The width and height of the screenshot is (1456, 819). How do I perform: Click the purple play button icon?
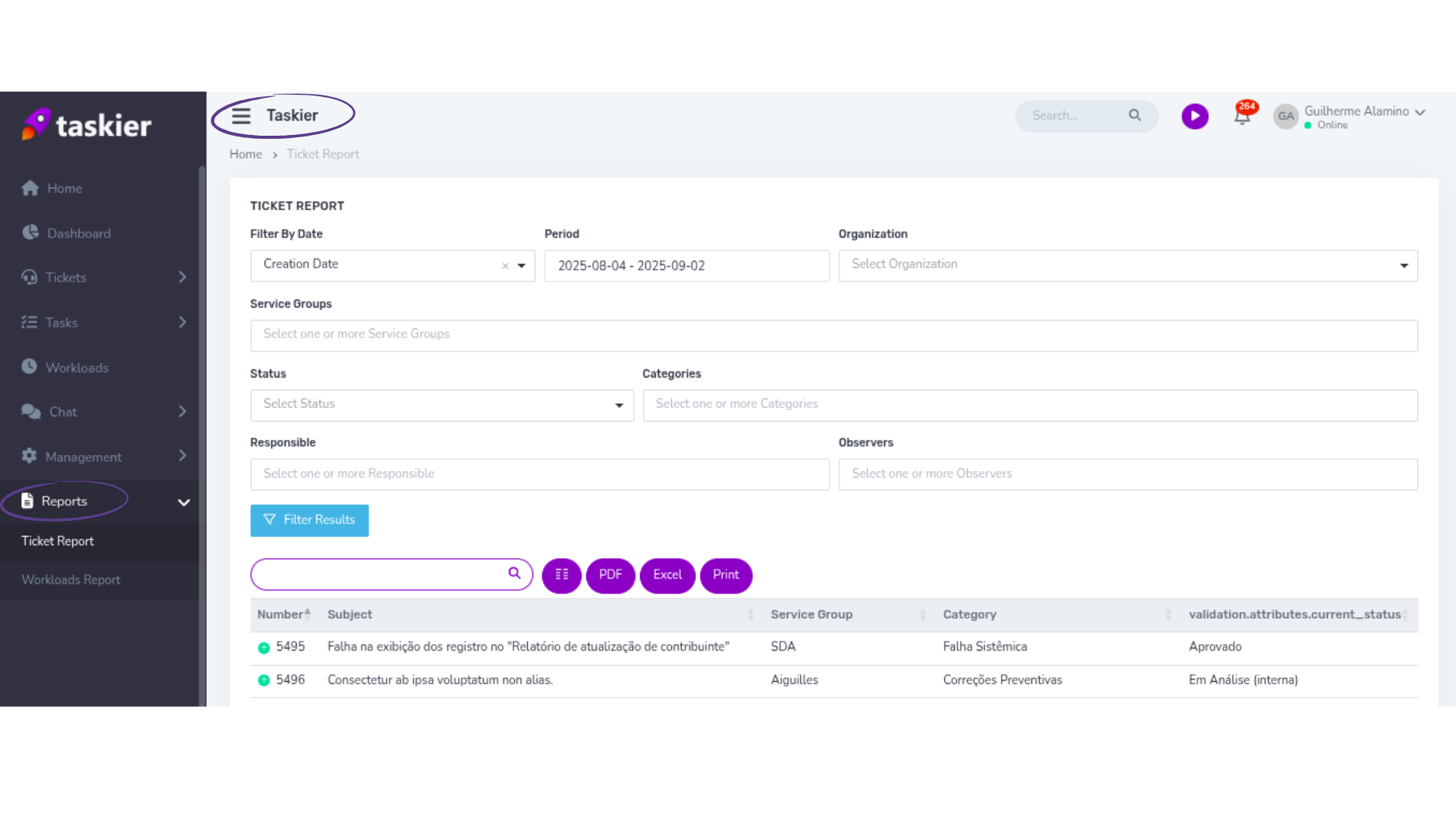pyautogui.click(x=1194, y=116)
